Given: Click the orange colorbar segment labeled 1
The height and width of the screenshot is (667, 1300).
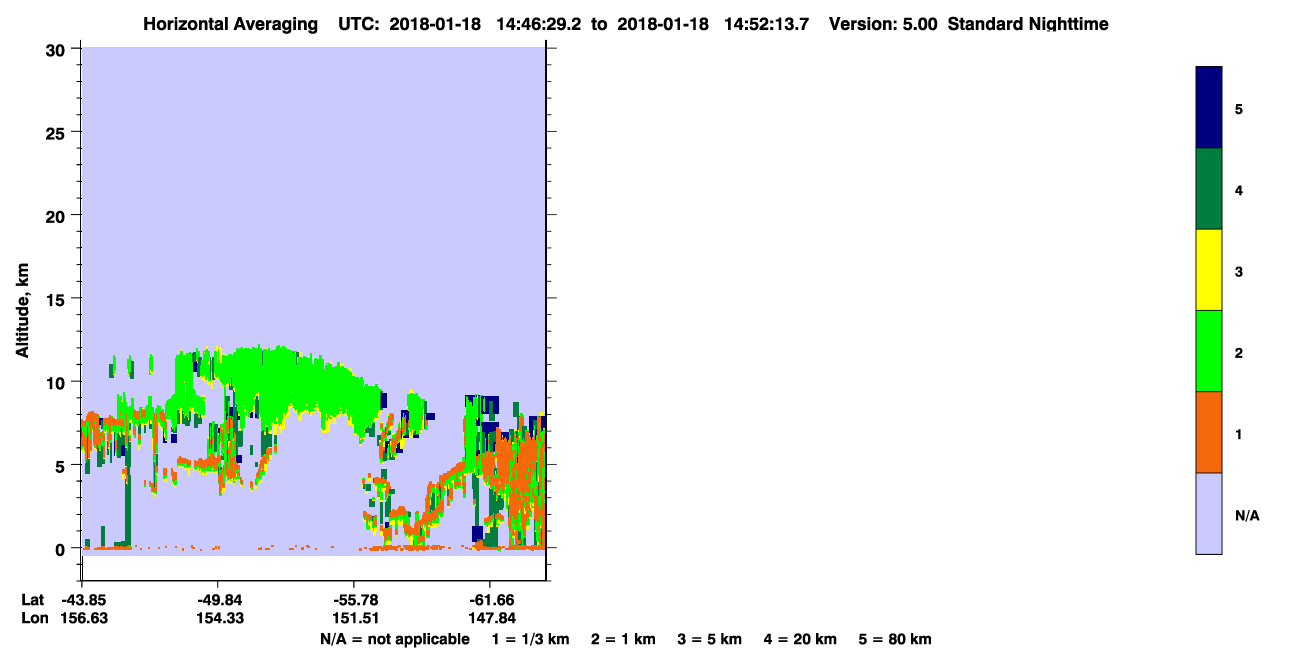Looking at the screenshot, I should point(1209,432).
